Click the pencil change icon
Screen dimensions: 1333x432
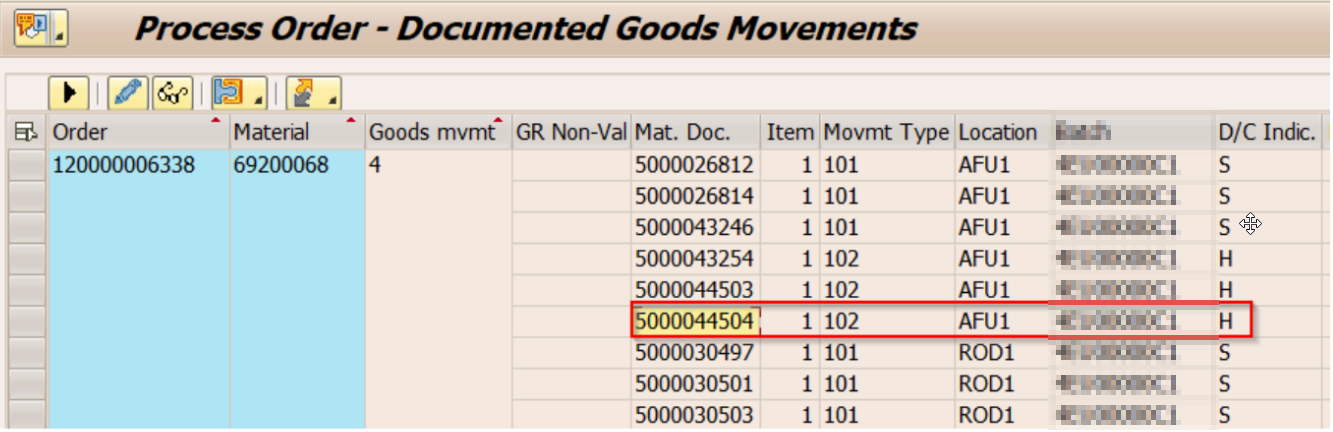click(127, 93)
